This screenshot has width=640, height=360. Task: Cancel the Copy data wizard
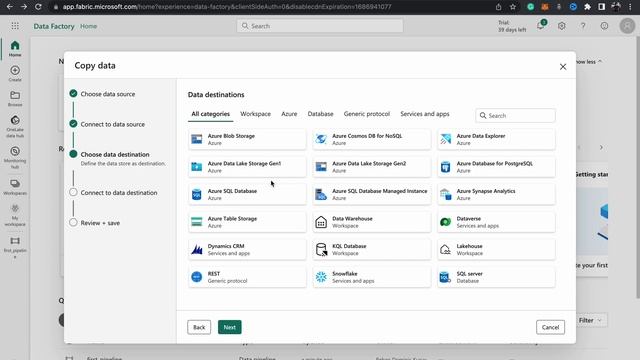[x=550, y=327]
